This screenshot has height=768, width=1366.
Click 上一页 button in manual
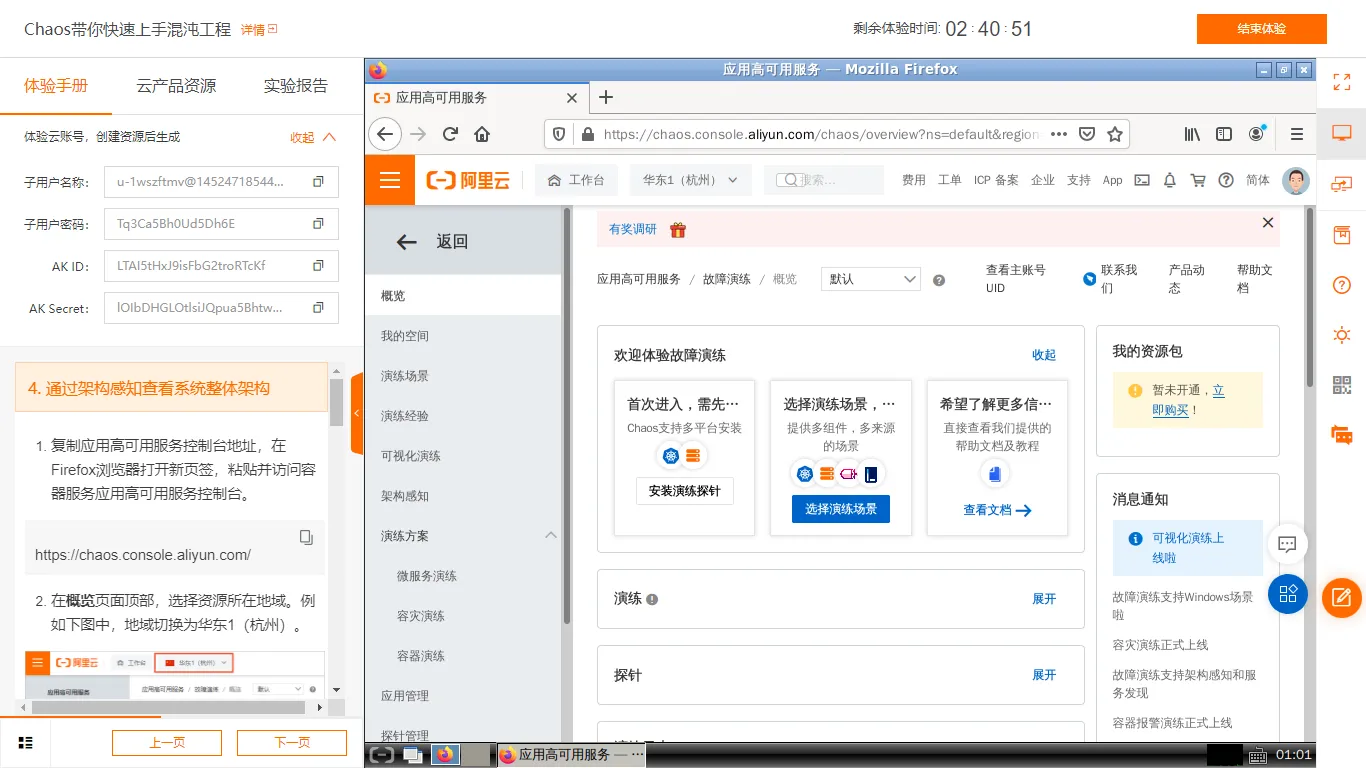click(x=167, y=743)
